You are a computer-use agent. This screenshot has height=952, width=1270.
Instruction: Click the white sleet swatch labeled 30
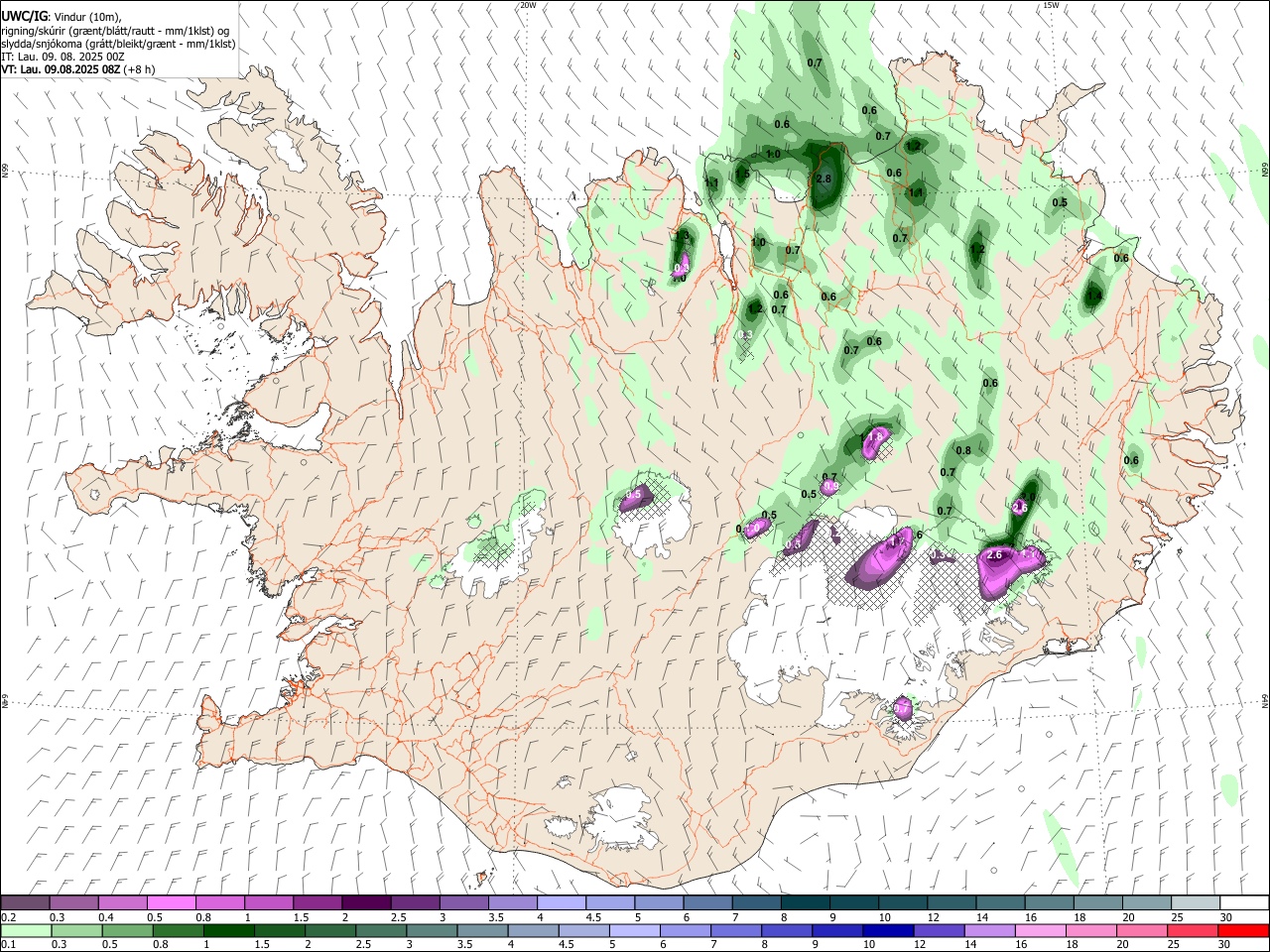[1244, 903]
